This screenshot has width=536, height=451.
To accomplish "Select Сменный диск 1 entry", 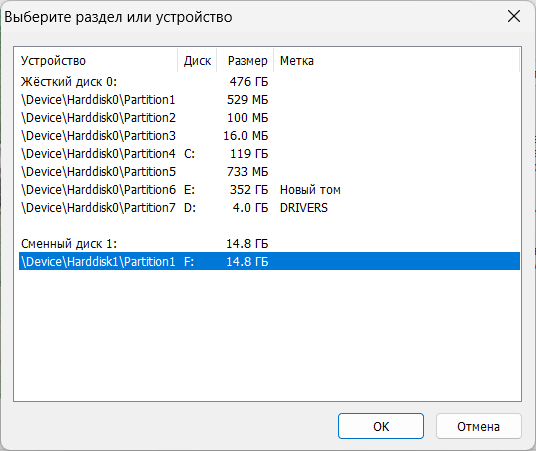I will 269,244.
